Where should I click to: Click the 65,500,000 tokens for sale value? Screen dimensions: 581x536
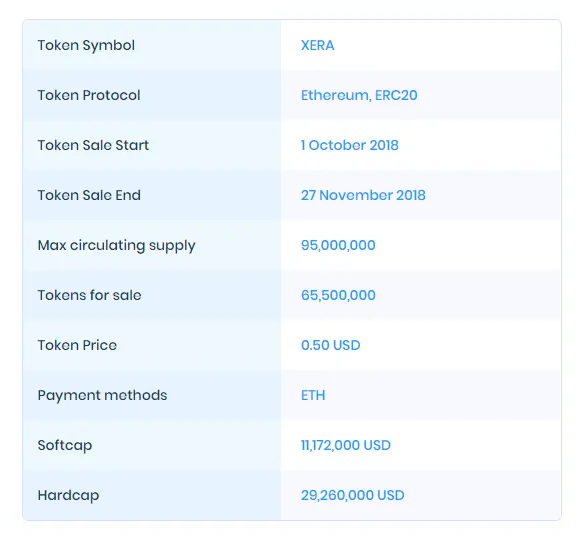coord(338,295)
